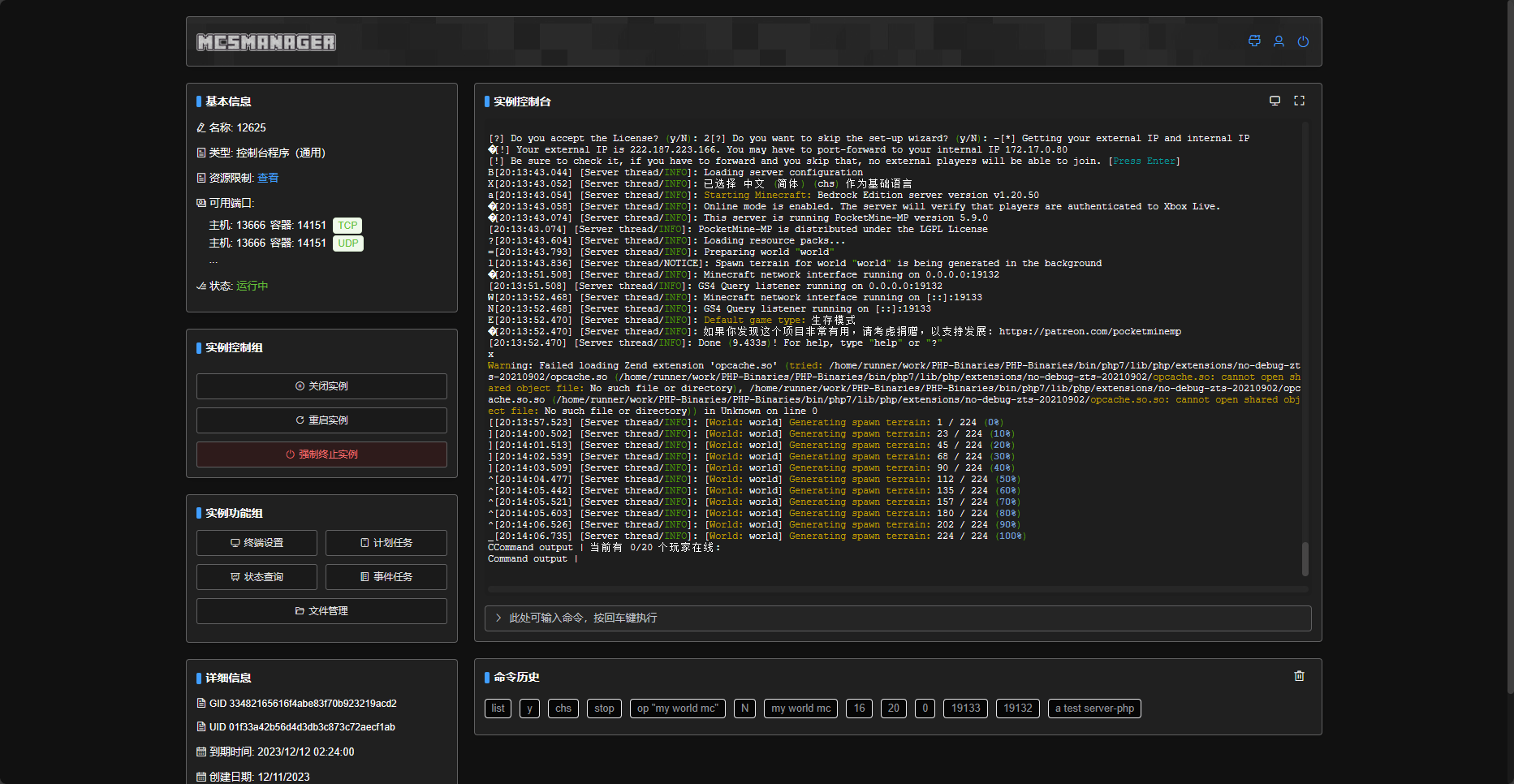This screenshot has width=1514, height=784.
Task: Click the 命令历史 panel title
Action: (516, 677)
